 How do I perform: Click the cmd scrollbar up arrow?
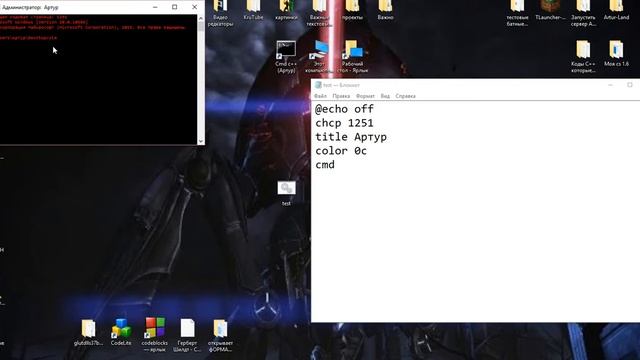200,18
